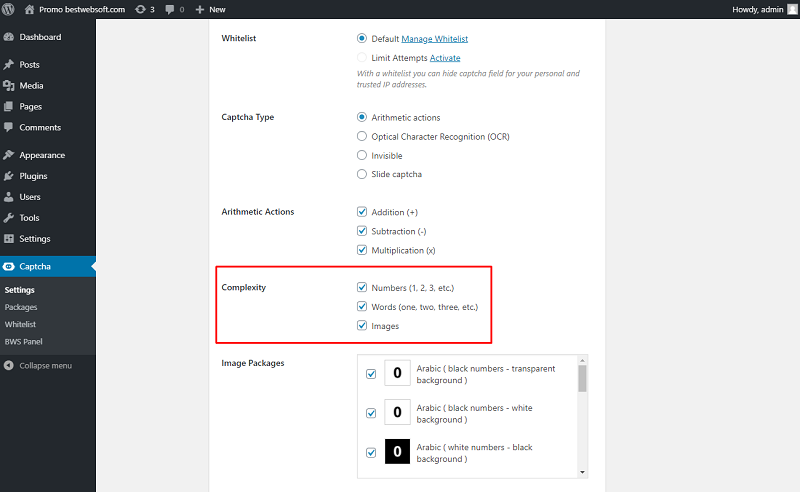The image size is (800, 492).
Task: Choose Optical Character Recognition (OCR) option
Action: click(x=362, y=136)
